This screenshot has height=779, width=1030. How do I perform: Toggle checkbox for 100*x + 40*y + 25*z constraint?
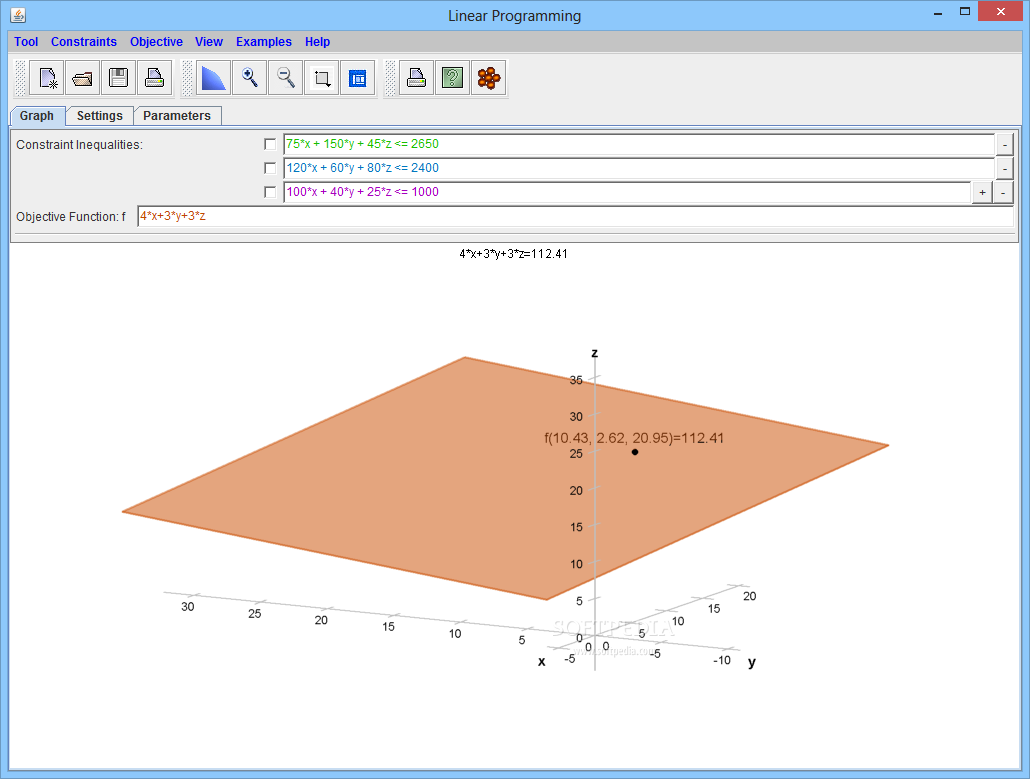269,192
